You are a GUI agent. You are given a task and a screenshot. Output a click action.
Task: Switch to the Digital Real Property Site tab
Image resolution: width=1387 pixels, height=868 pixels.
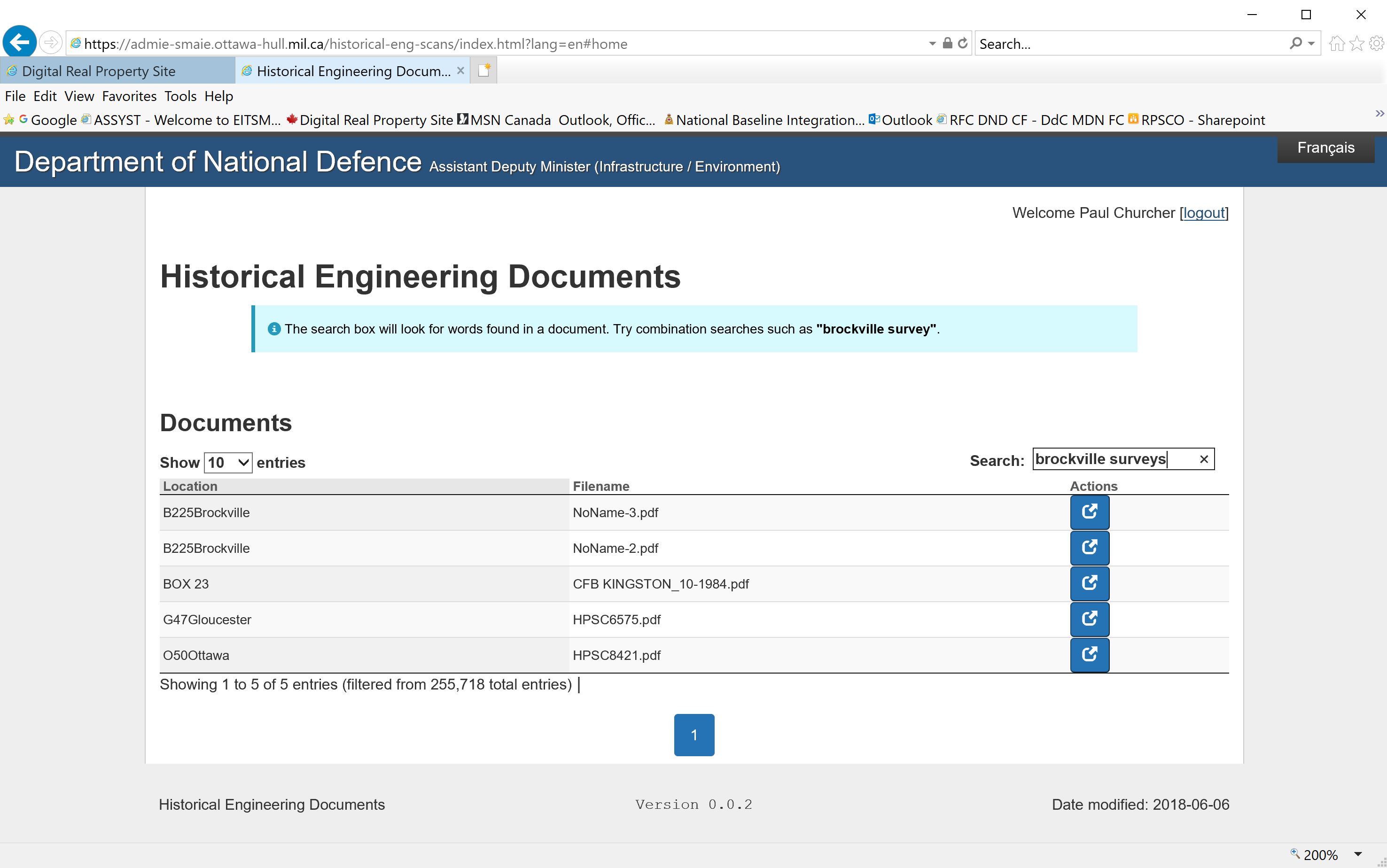click(x=99, y=71)
